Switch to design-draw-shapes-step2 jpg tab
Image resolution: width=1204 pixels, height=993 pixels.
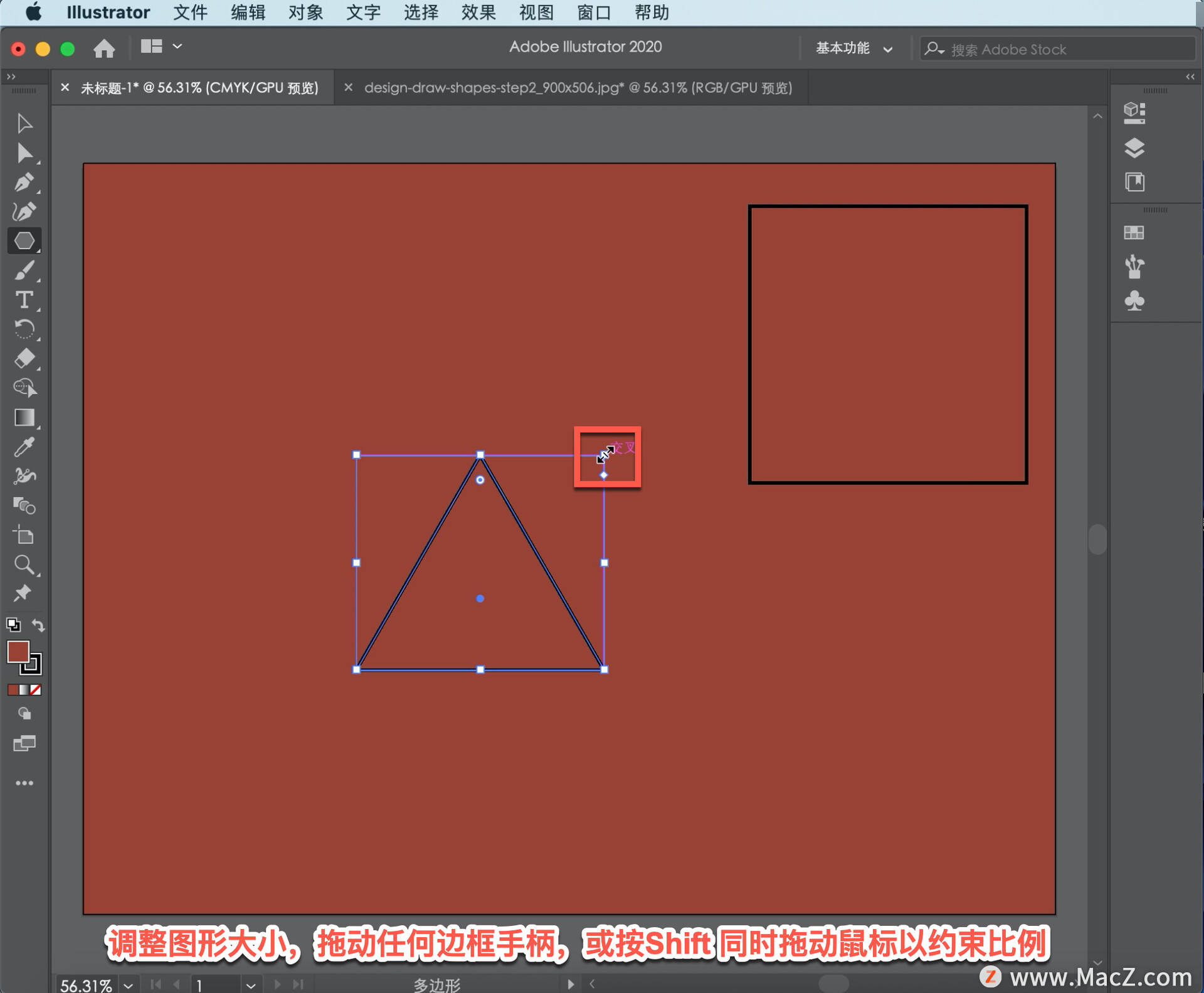(x=578, y=88)
